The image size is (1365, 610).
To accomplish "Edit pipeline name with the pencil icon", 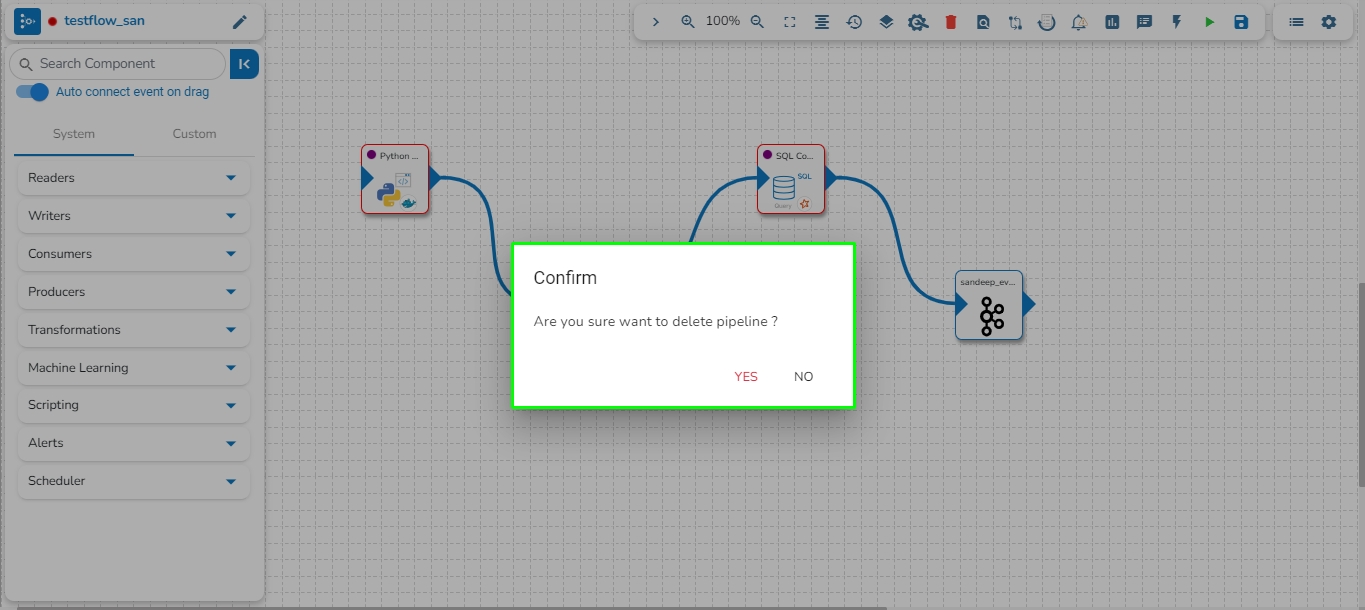I will [x=239, y=22].
